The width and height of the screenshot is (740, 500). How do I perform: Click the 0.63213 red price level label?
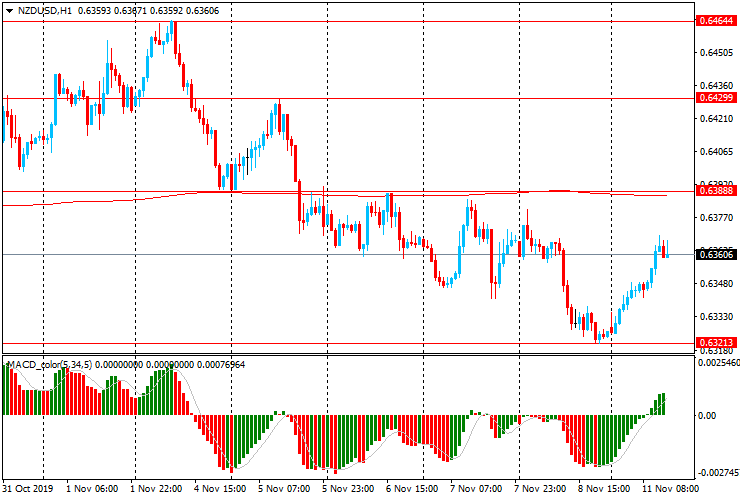(x=716, y=343)
